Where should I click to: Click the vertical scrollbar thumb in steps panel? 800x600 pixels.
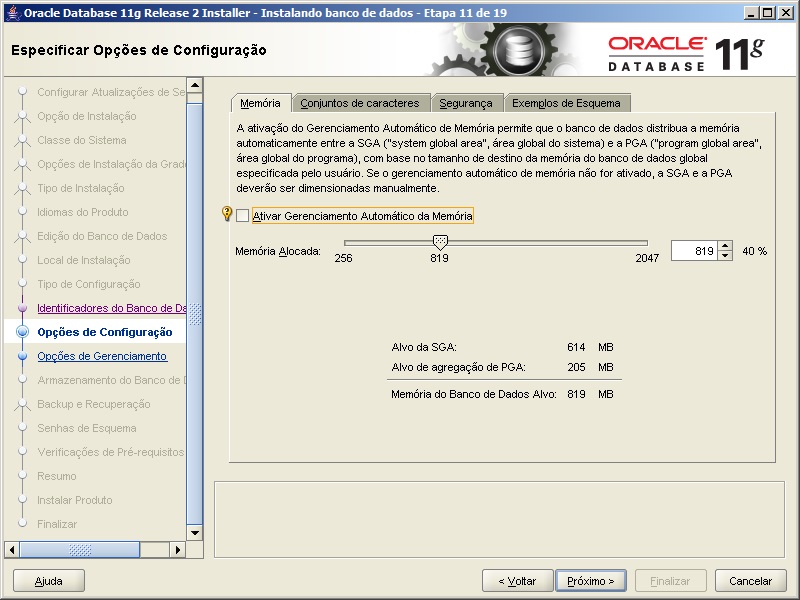coord(195,314)
